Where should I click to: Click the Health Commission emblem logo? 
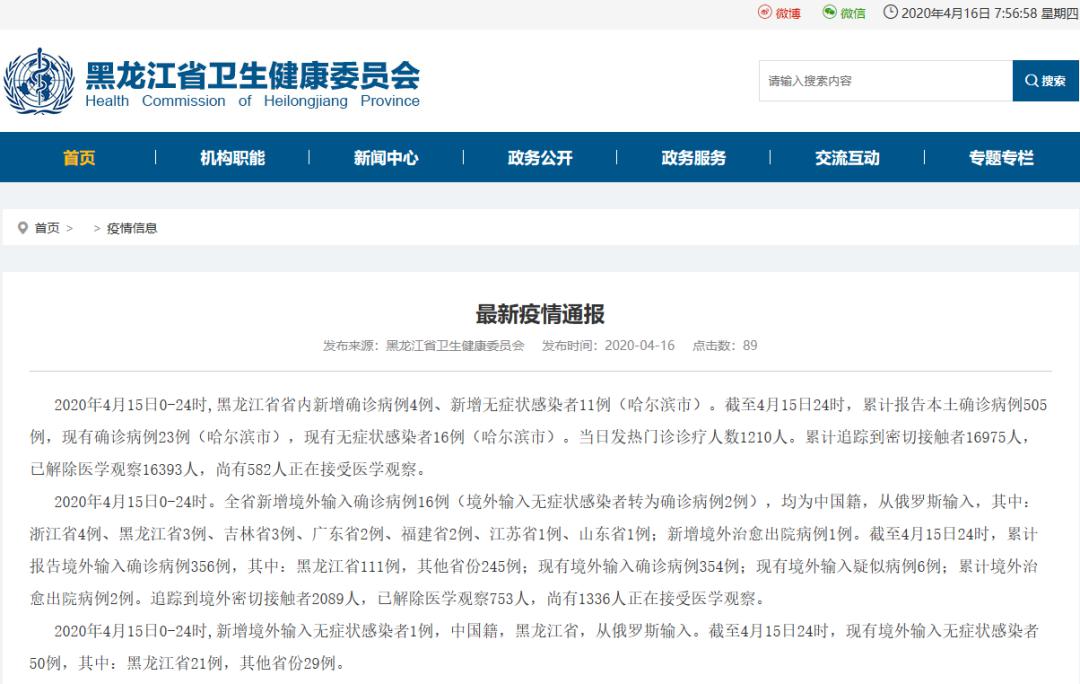tap(39, 82)
